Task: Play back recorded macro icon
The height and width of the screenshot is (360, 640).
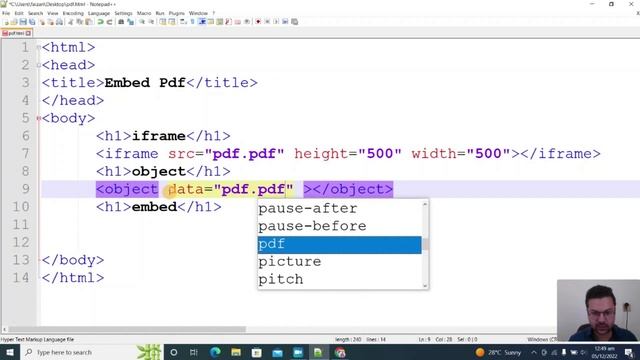Action: click(276, 22)
